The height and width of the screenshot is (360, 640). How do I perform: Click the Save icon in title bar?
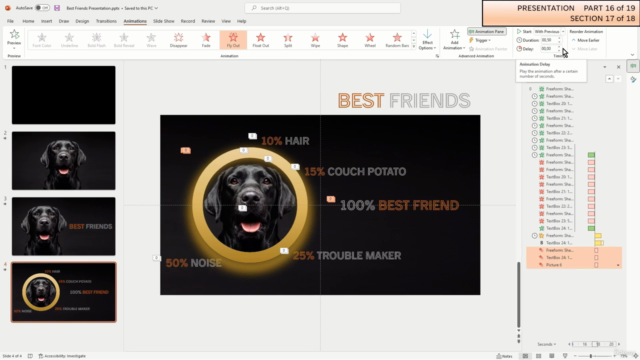[57, 8]
